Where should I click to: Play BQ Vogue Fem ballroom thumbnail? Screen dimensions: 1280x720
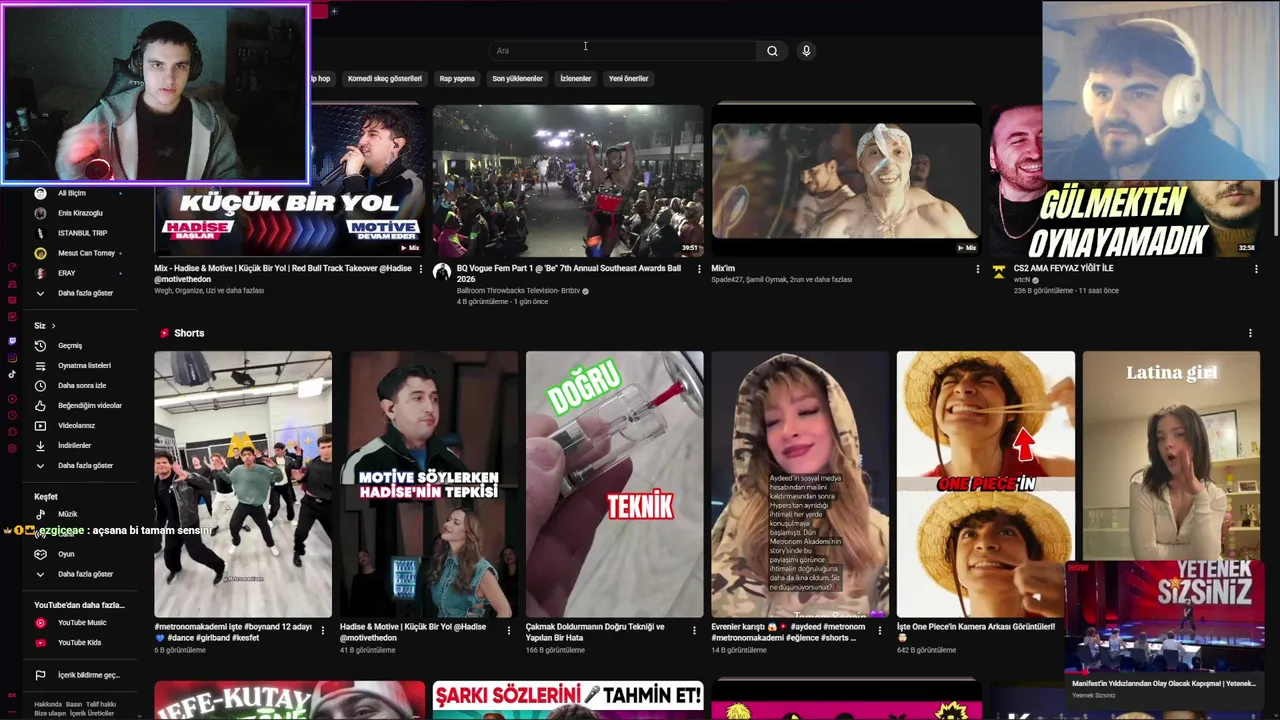(568, 180)
